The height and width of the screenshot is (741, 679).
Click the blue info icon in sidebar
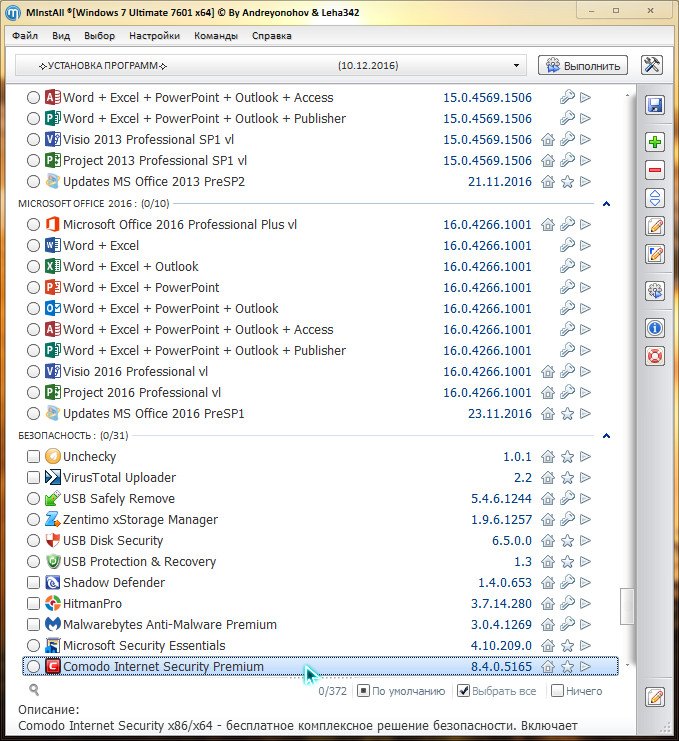(654, 327)
